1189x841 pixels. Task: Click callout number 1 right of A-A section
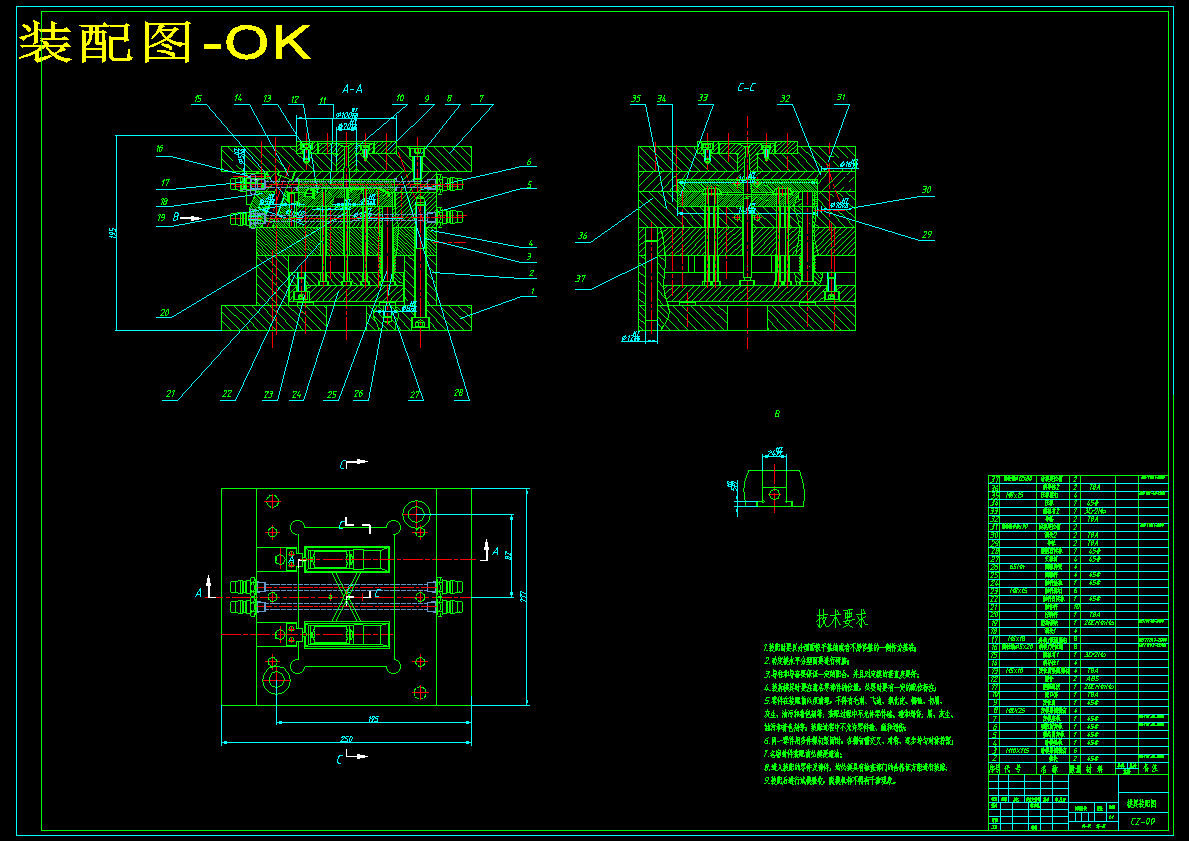532,290
